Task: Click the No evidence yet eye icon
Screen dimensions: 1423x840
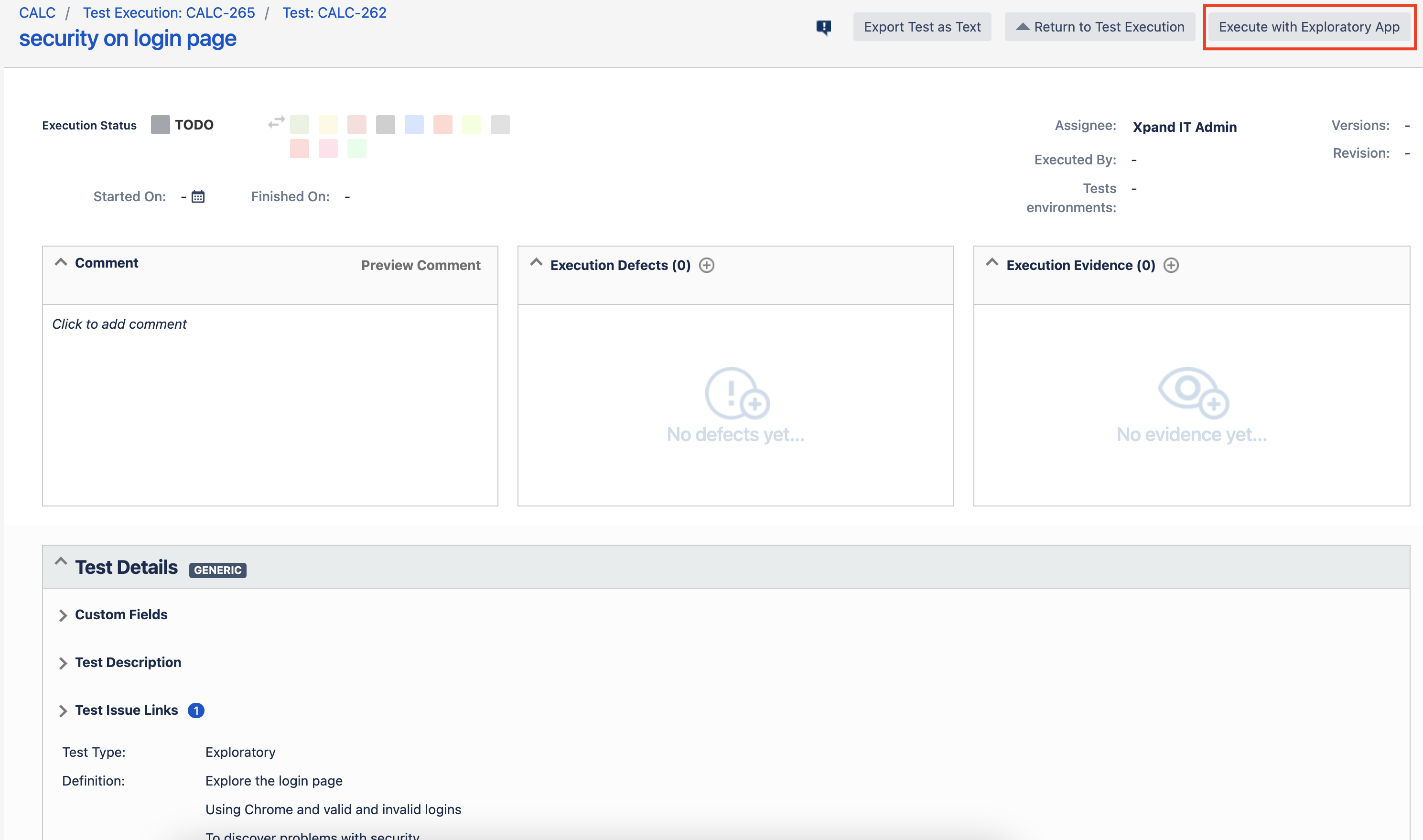Action: (x=1193, y=393)
